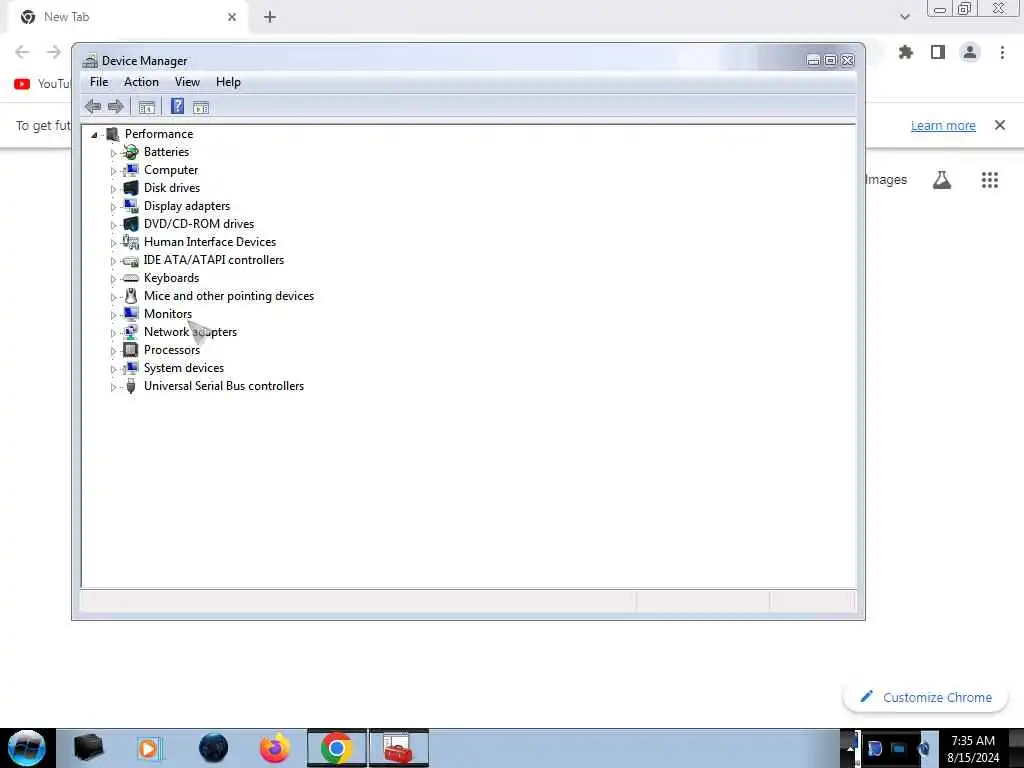This screenshot has height=768, width=1024.
Task: Open a new Chrome tab with plus
Action: point(270,17)
